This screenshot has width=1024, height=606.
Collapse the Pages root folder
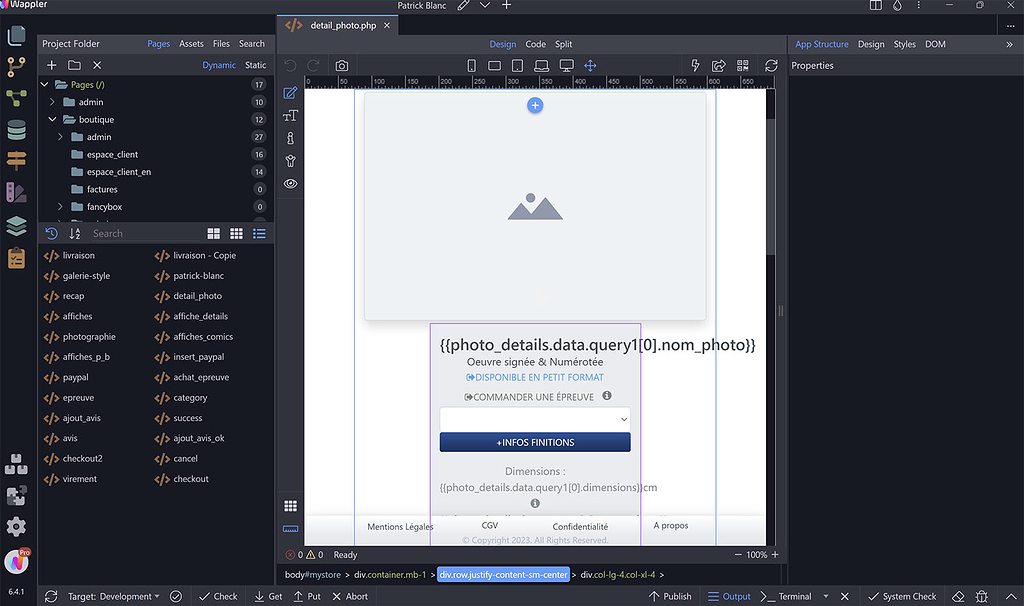tap(44, 84)
